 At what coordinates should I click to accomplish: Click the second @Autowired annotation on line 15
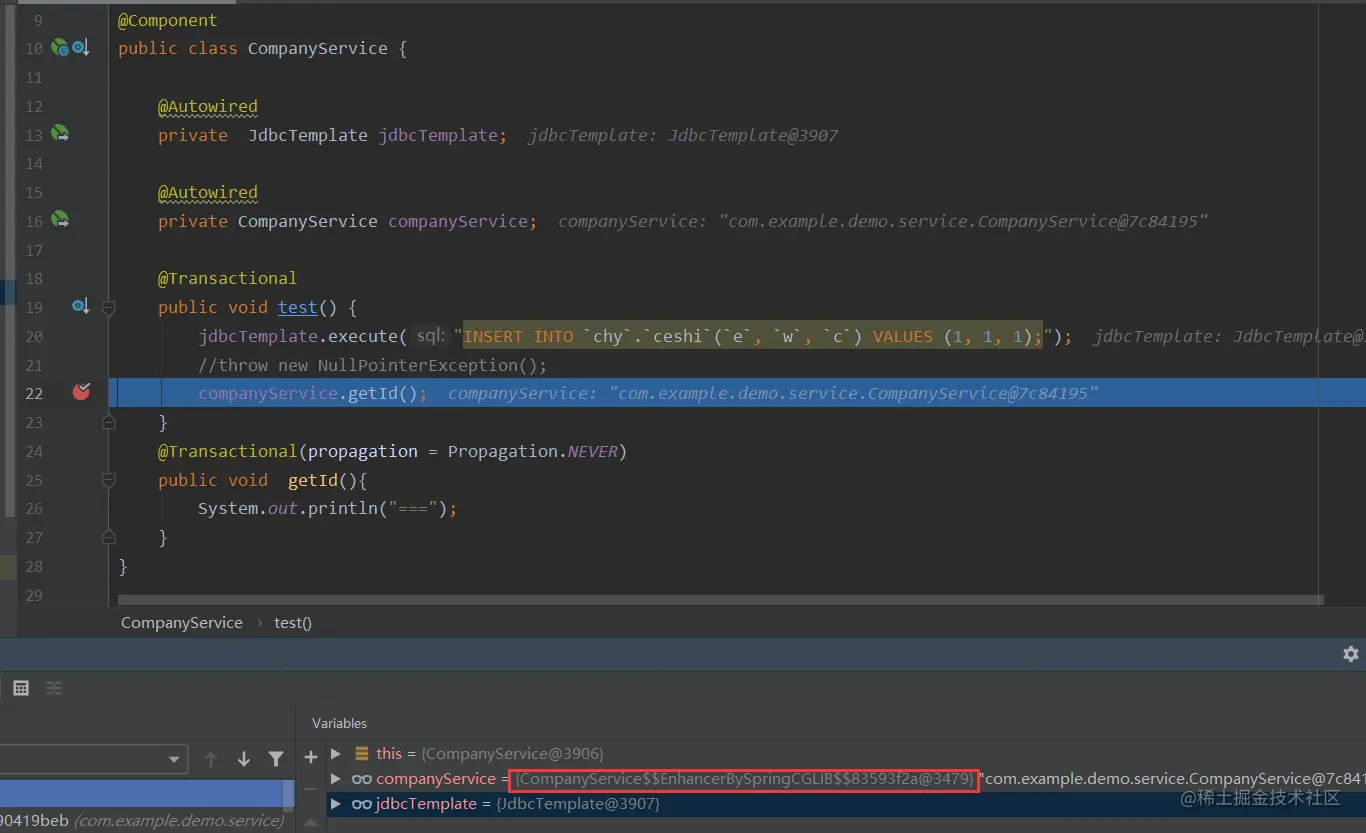tap(207, 192)
